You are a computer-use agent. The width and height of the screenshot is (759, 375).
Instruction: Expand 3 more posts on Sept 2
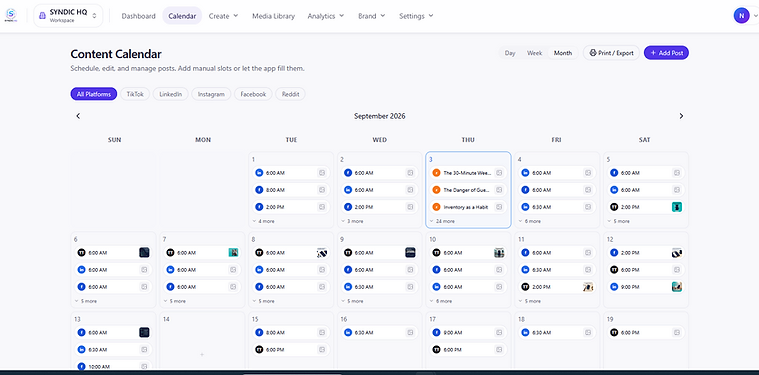tap(352, 221)
